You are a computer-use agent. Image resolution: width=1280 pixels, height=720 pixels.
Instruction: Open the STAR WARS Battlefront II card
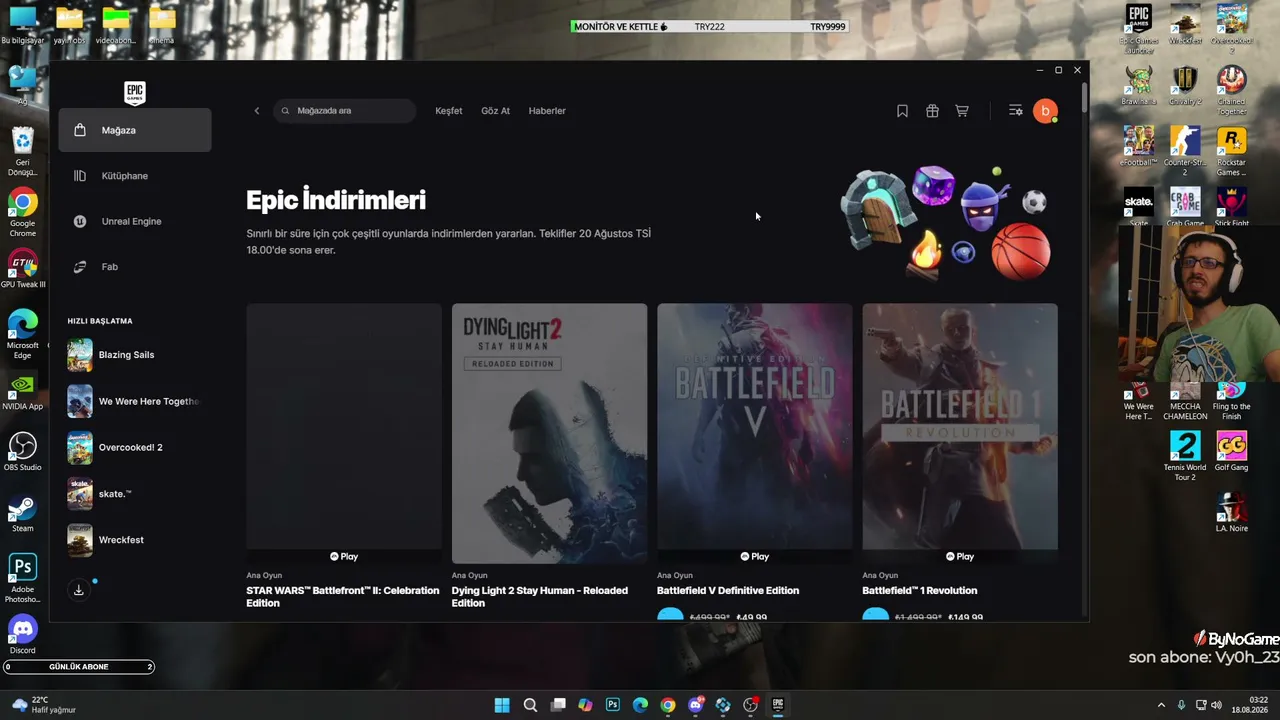[x=344, y=433]
